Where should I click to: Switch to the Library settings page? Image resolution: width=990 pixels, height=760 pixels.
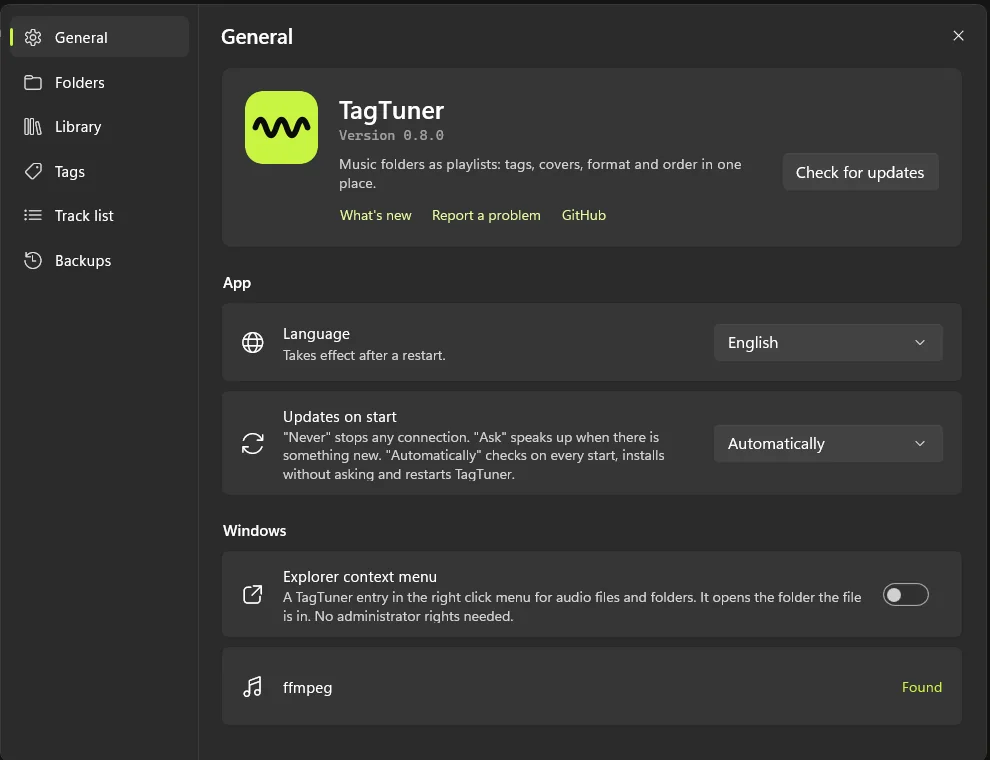(100, 127)
